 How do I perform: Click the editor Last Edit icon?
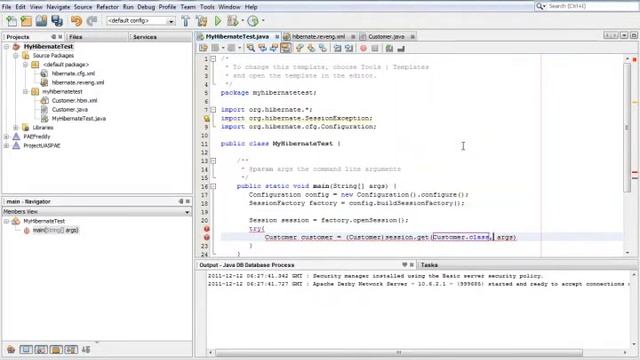[x=203, y=48]
